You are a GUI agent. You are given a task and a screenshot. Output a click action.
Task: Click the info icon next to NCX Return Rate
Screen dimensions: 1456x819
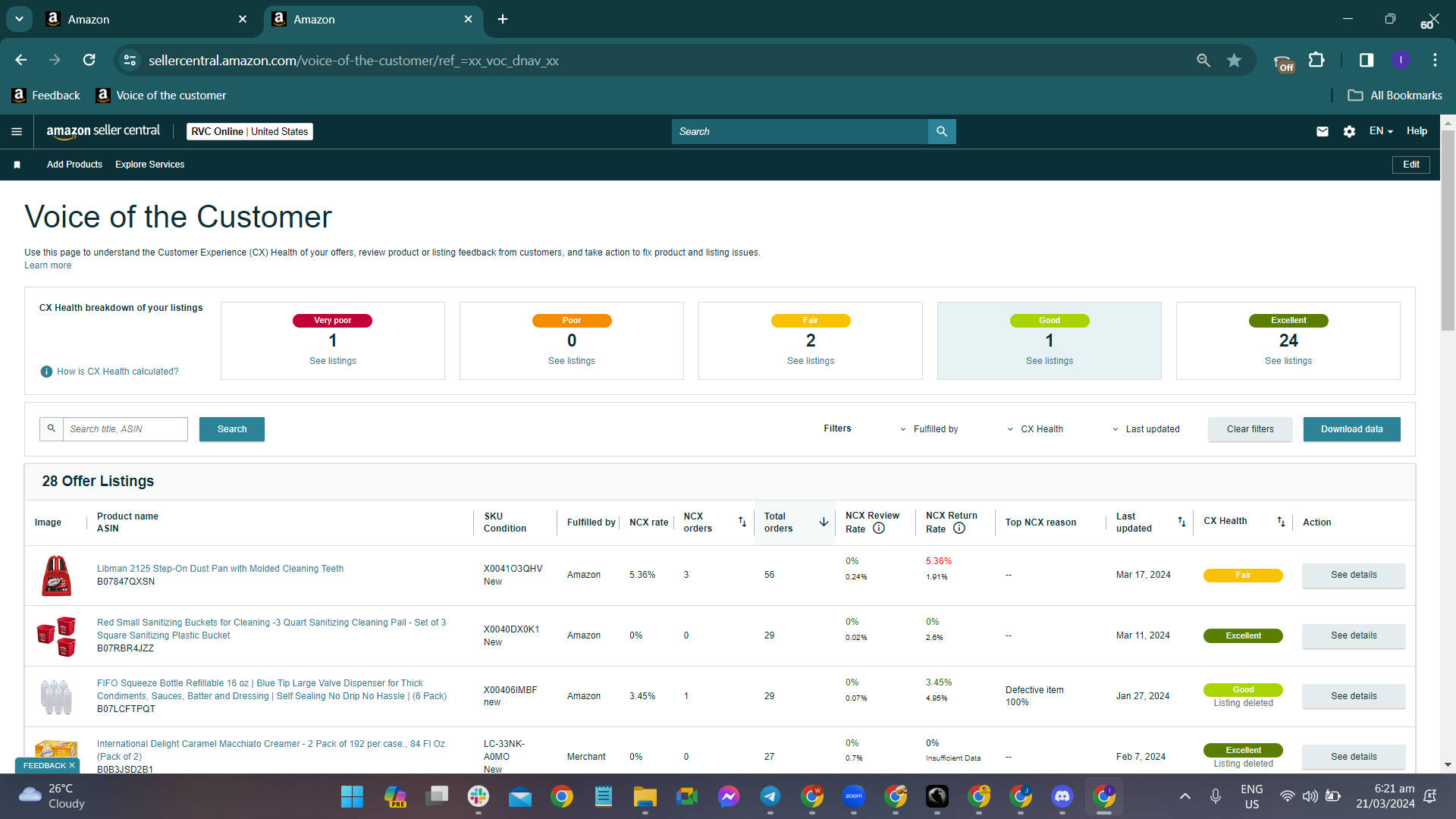(x=959, y=529)
